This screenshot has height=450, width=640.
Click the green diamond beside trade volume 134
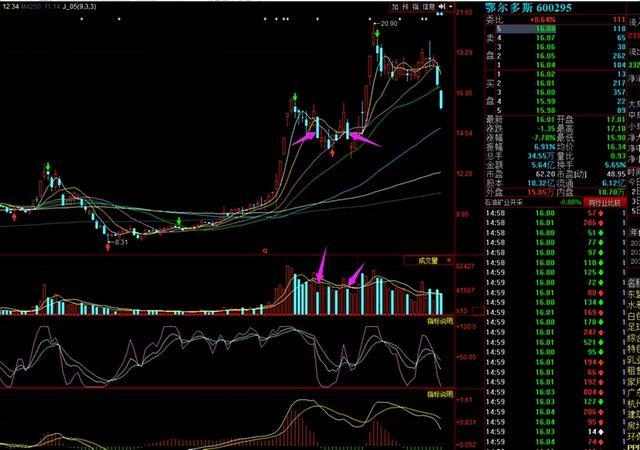(600, 303)
